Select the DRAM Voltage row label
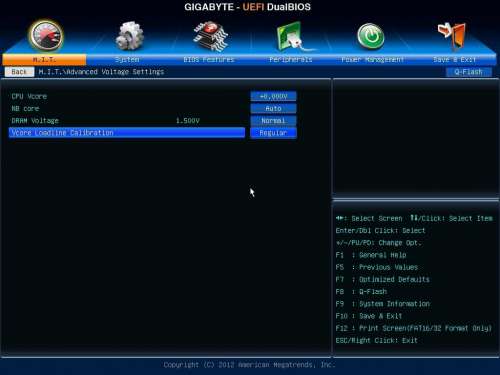This screenshot has width=500, height=375. (35, 121)
